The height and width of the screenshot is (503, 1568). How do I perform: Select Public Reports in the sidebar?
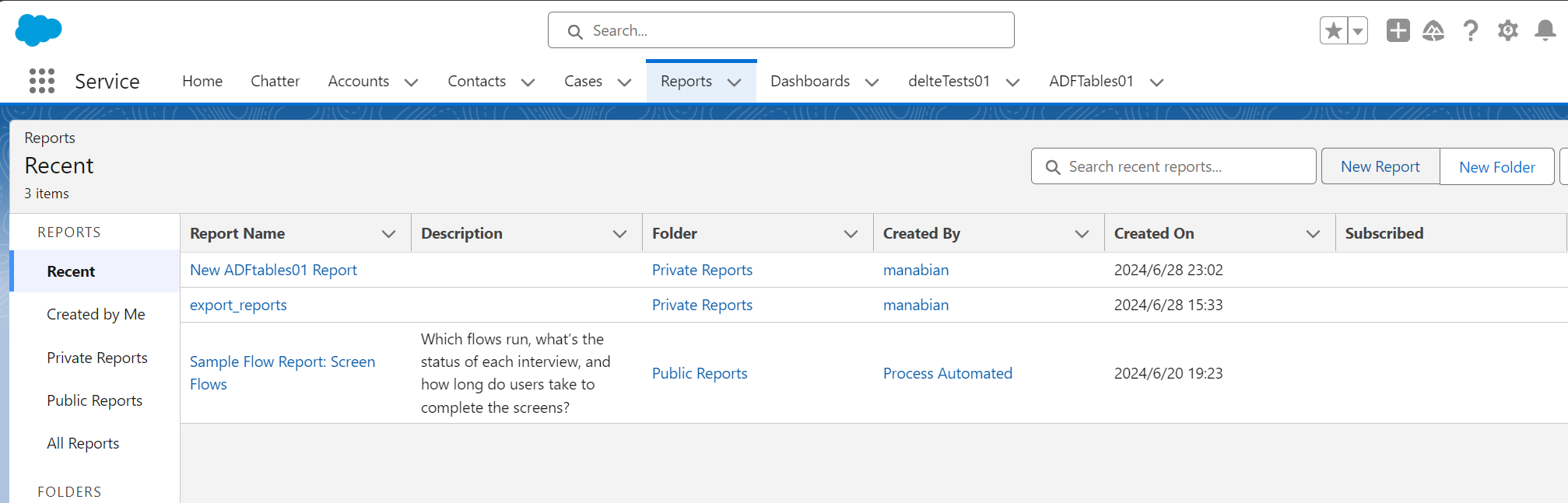(95, 400)
